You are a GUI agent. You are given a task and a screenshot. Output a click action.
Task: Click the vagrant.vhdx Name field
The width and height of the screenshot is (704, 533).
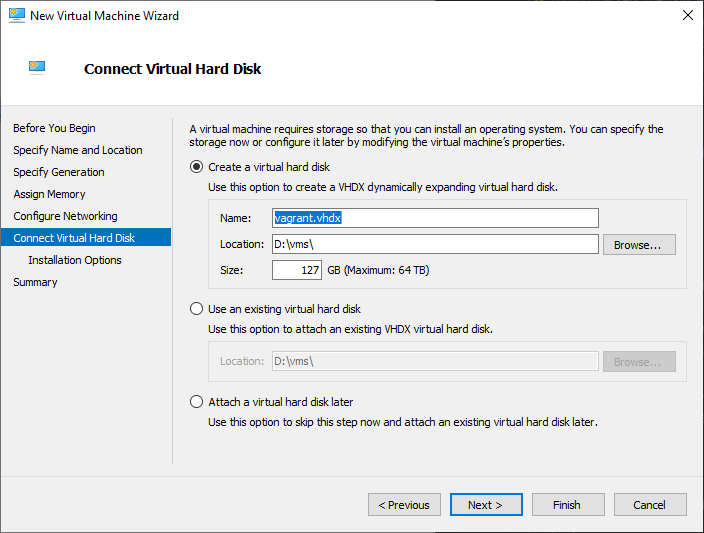point(435,218)
